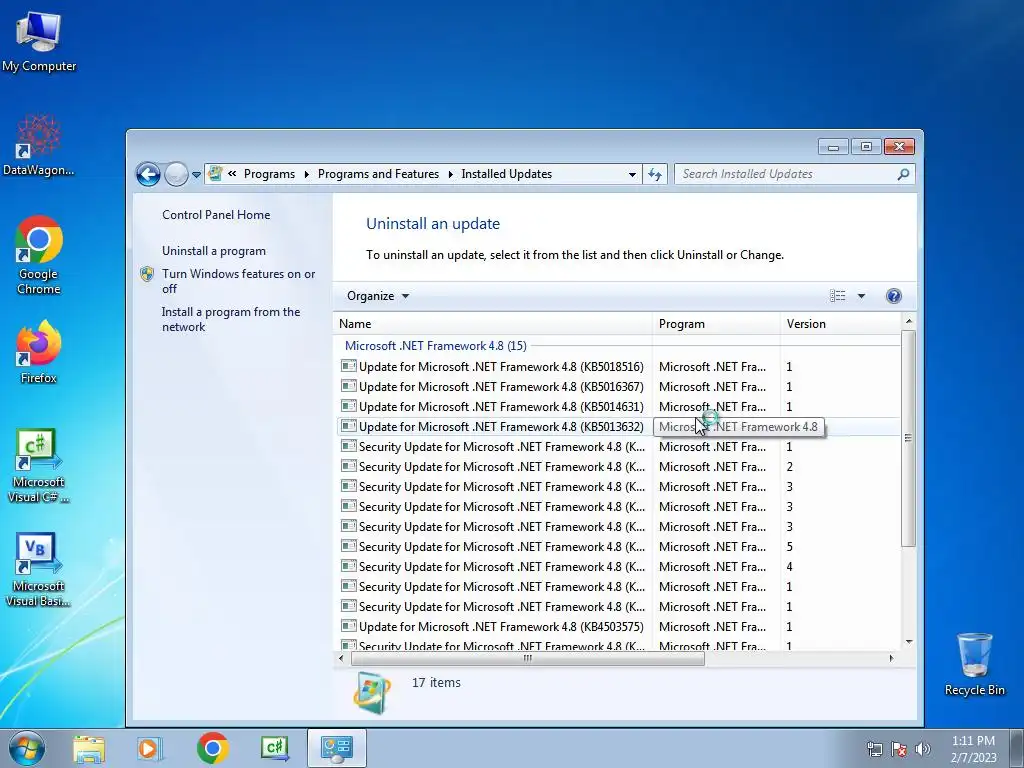This screenshot has width=1024, height=768.
Task: Click the Forward navigation arrow
Action: tap(176, 174)
